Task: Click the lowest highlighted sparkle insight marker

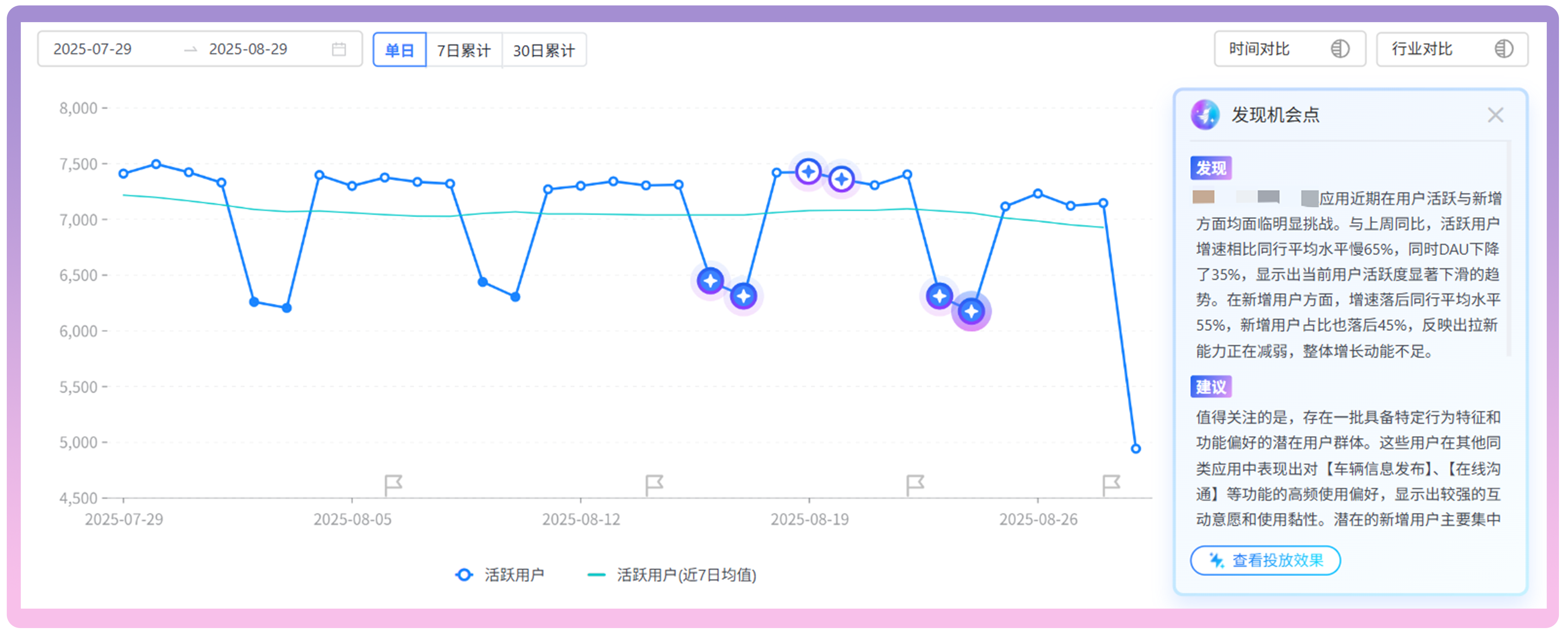Action: [x=971, y=312]
